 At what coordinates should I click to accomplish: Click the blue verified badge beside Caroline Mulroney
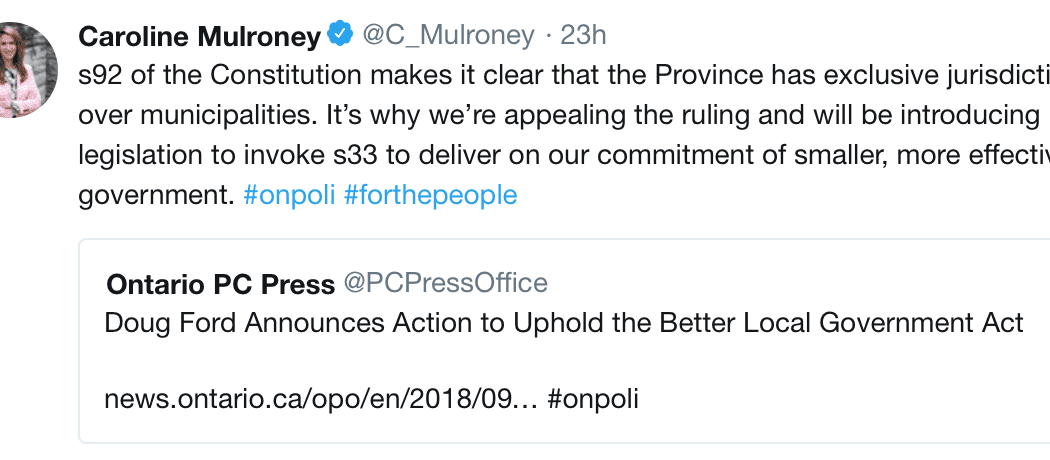point(340,37)
